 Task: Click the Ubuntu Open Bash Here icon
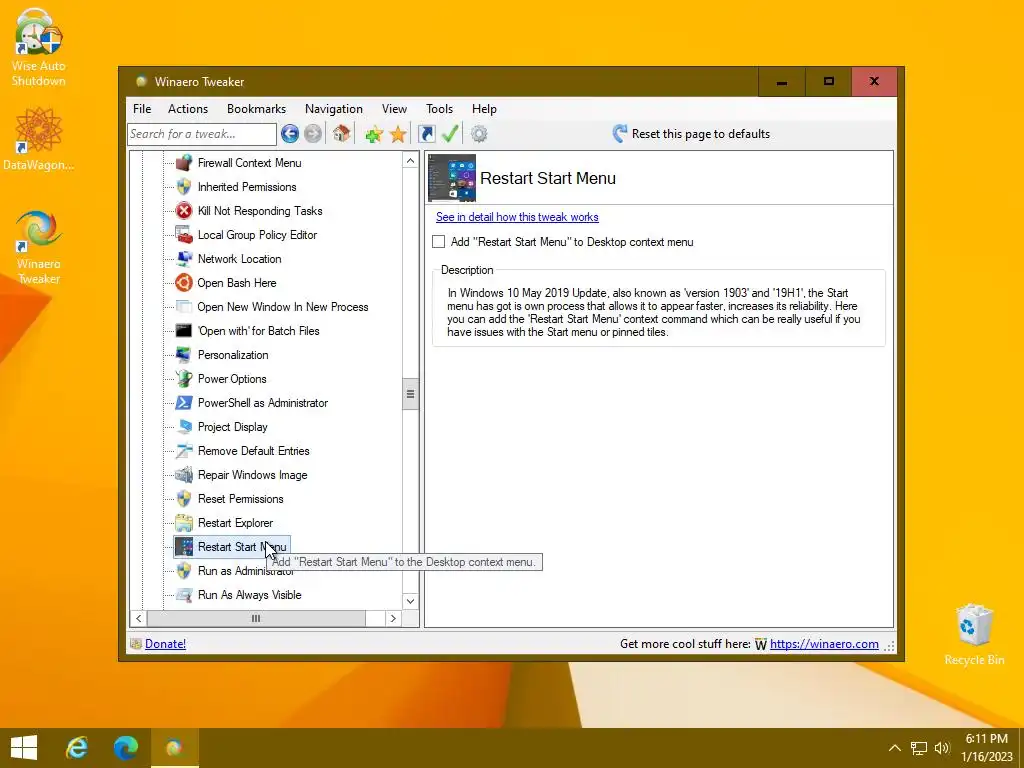click(184, 283)
